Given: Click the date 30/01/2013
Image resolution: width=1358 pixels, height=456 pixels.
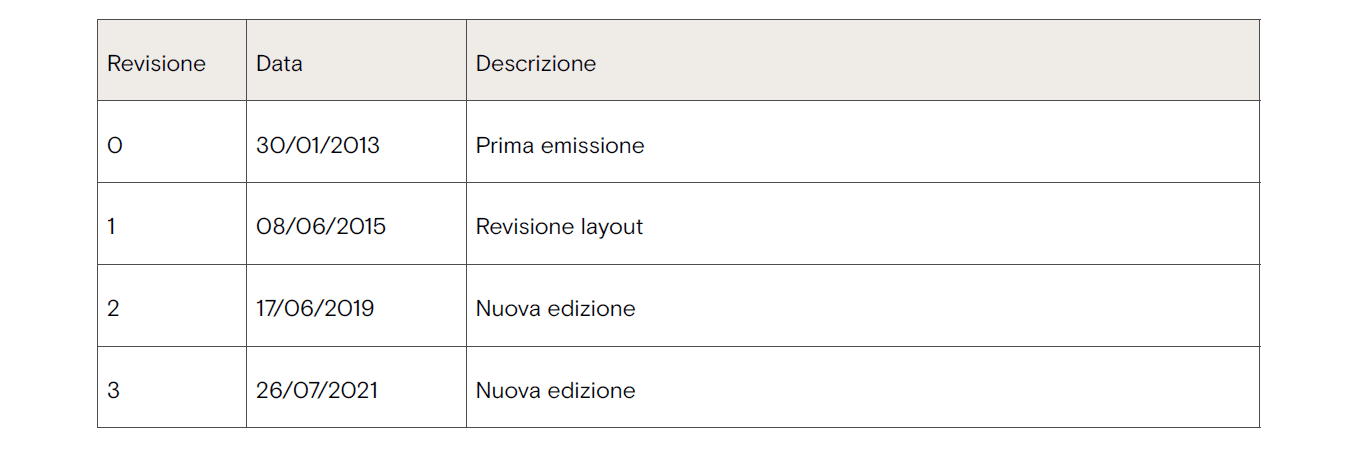Looking at the screenshot, I should 317,146.
